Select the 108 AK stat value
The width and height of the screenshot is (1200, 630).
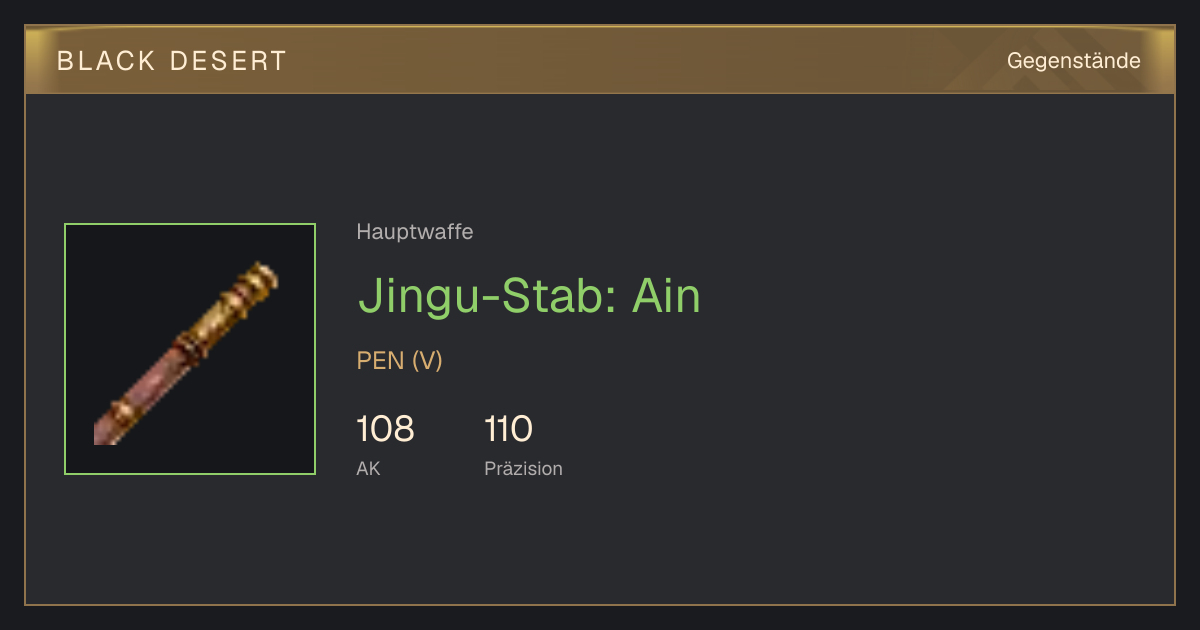tap(385, 430)
